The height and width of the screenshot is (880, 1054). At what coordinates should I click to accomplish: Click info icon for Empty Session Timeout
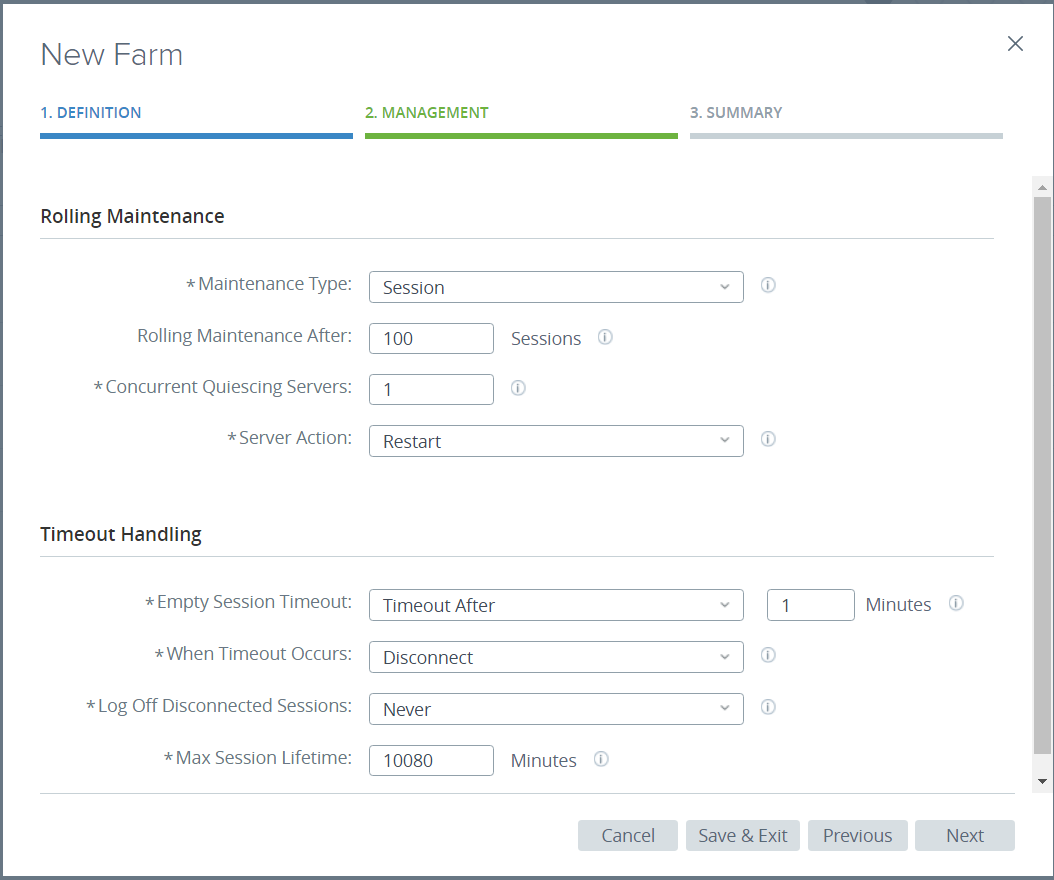coord(956,603)
